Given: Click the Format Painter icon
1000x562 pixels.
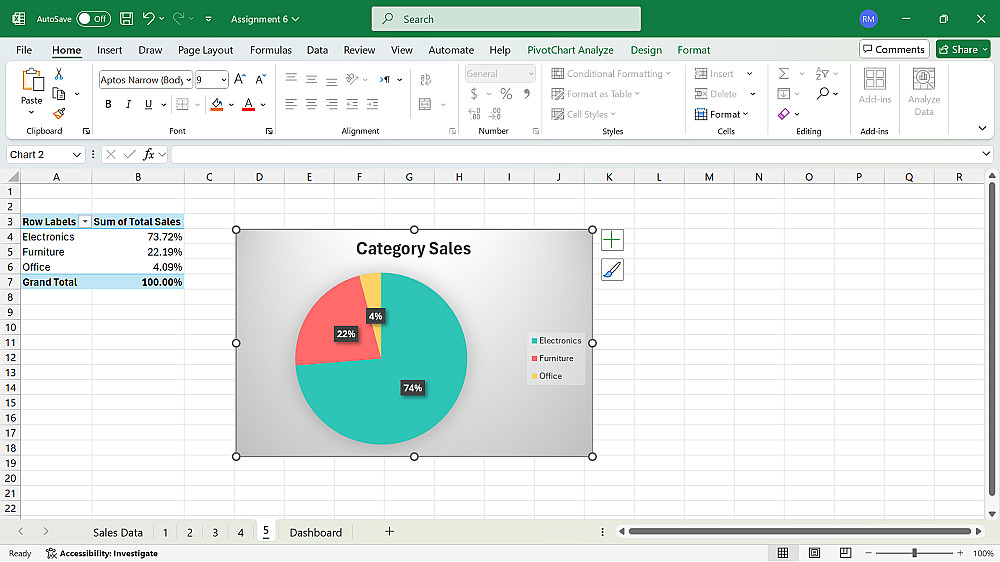Looking at the screenshot, I should pyautogui.click(x=59, y=114).
